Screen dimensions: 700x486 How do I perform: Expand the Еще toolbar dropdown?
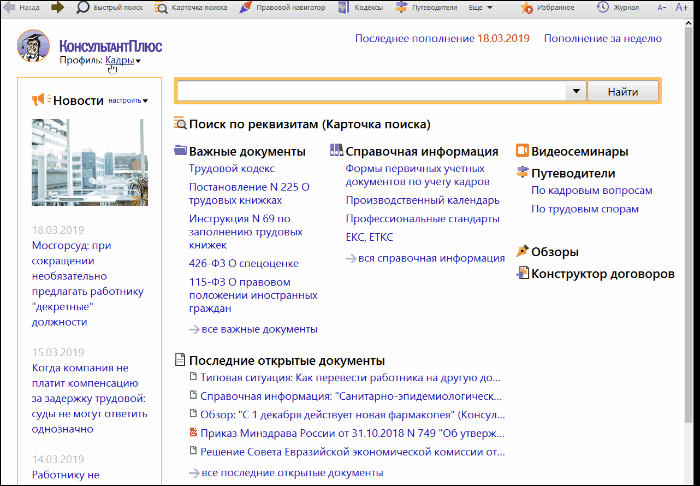point(481,8)
